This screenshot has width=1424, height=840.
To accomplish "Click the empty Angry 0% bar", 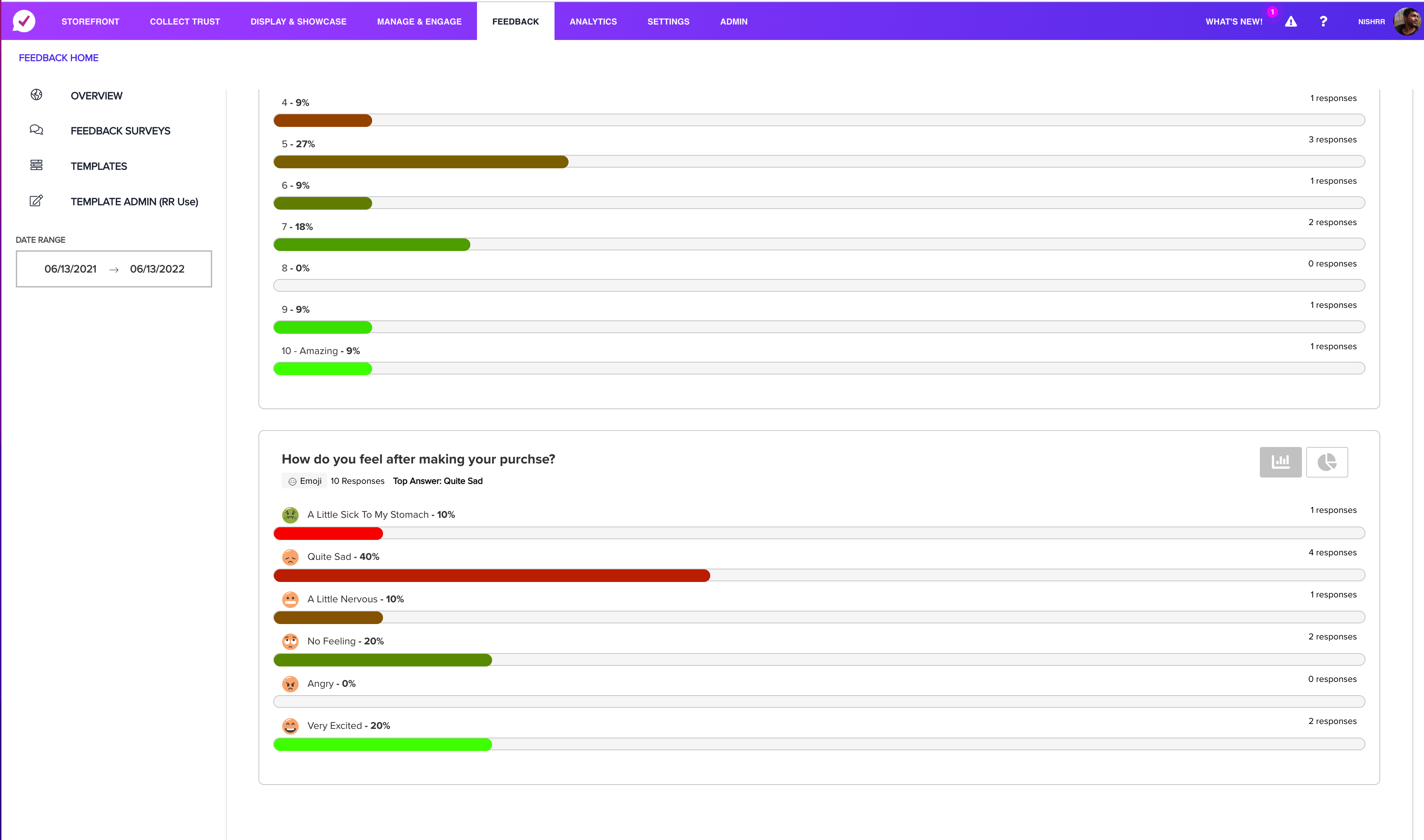I will [x=819, y=702].
